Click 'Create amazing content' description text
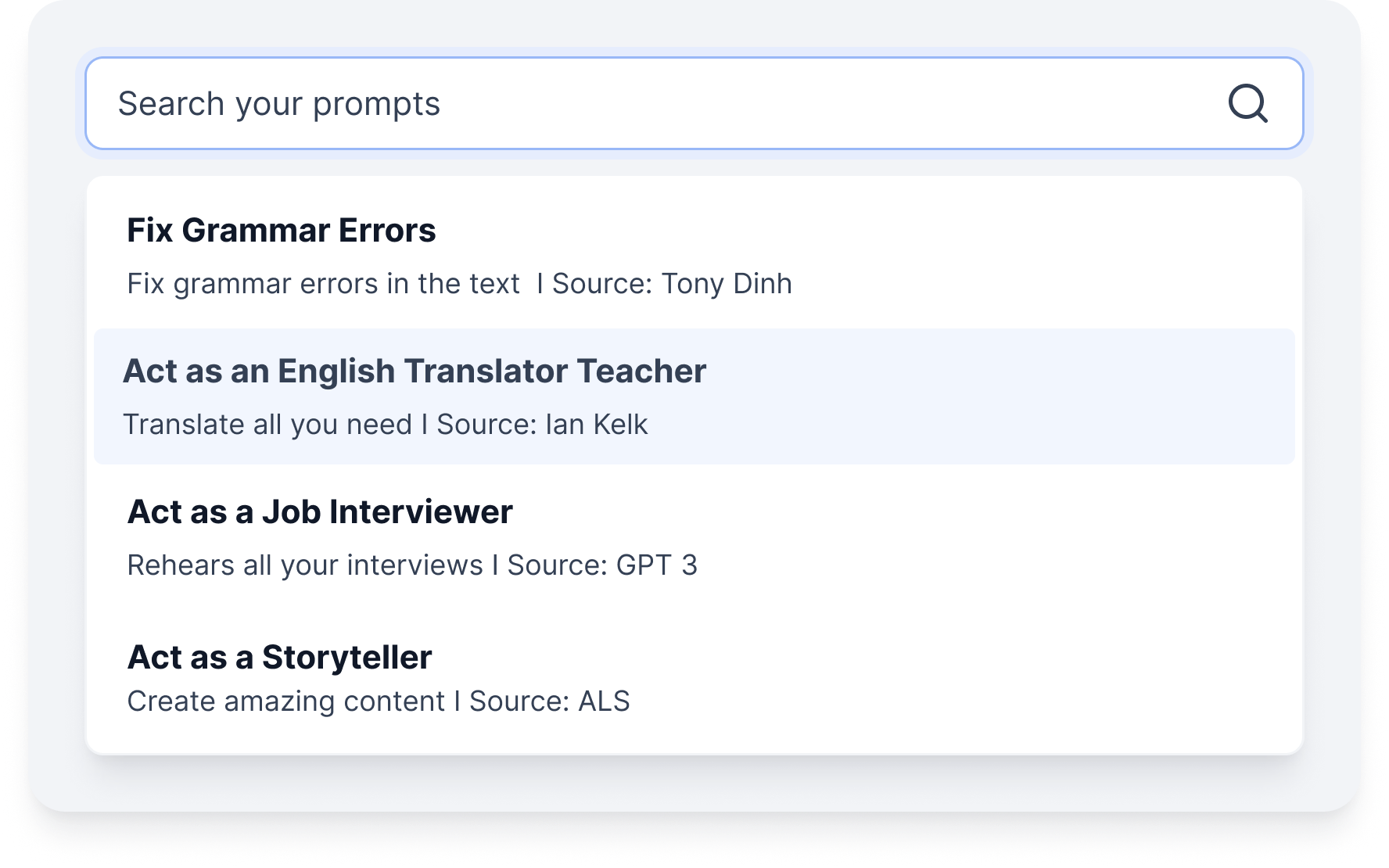The width and height of the screenshot is (1389, 868). point(285,701)
